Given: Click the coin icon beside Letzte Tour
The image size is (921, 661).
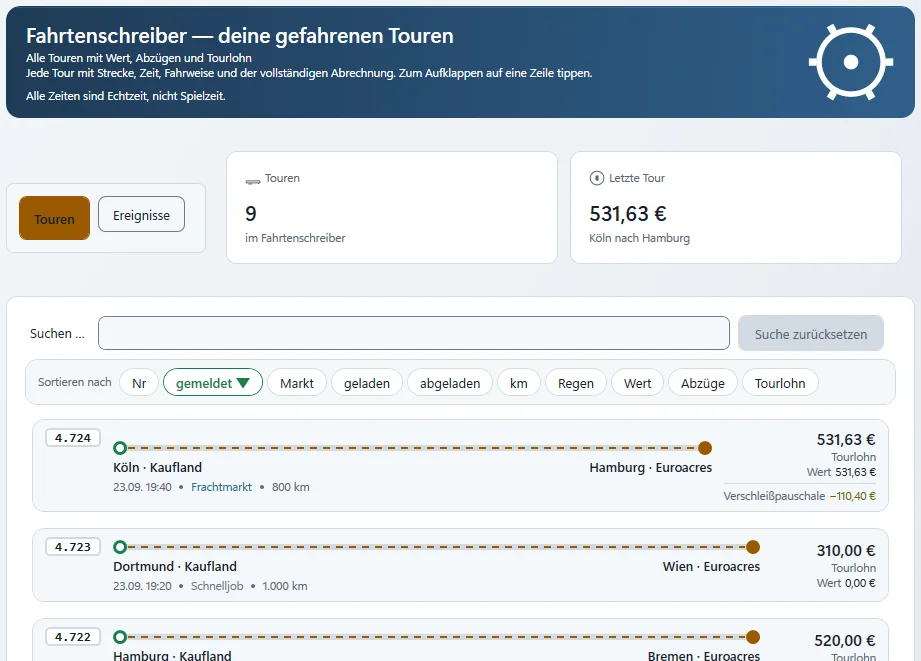Looking at the screenshot, I should point(596,178).
